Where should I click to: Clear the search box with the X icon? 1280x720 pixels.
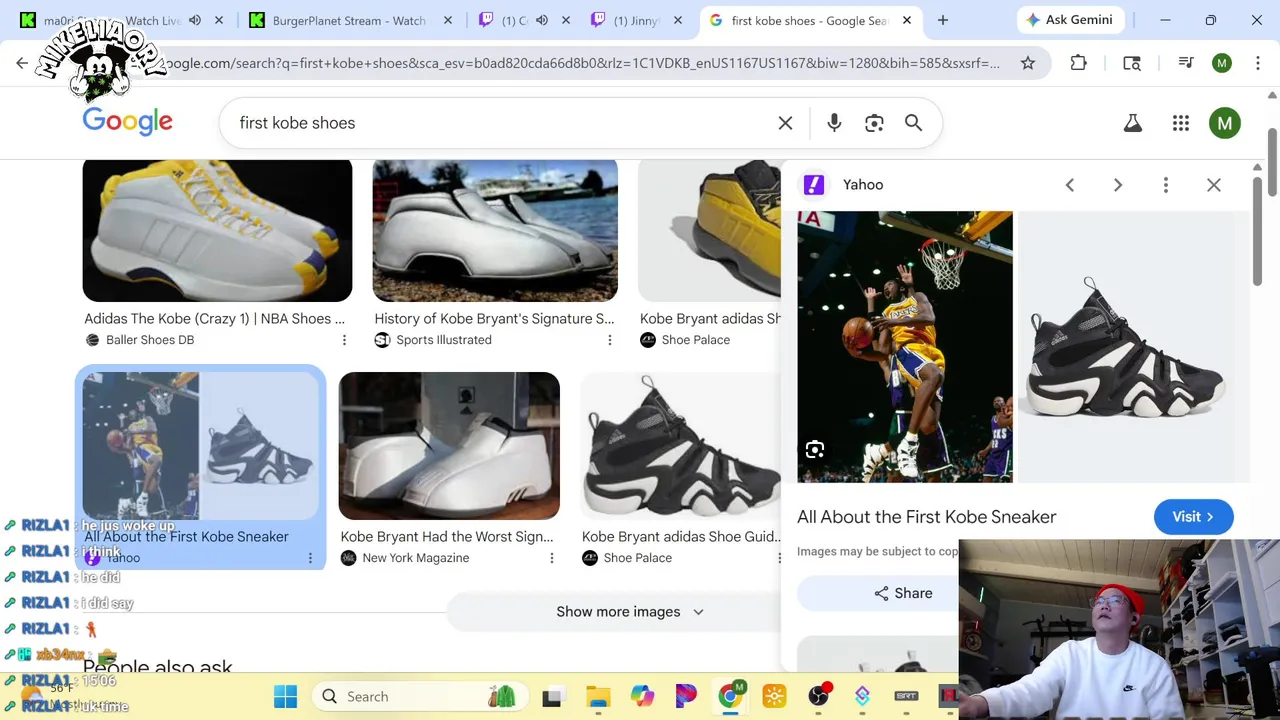(785, 123)
